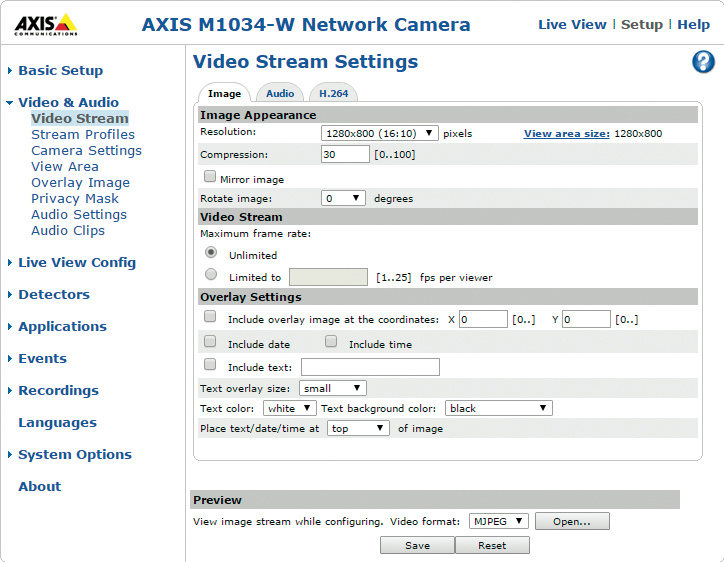The width and height of the screenshot is (724, 562).
Task: Open the Video format MJPEG dropdown
Action: [x=499, y=521]
